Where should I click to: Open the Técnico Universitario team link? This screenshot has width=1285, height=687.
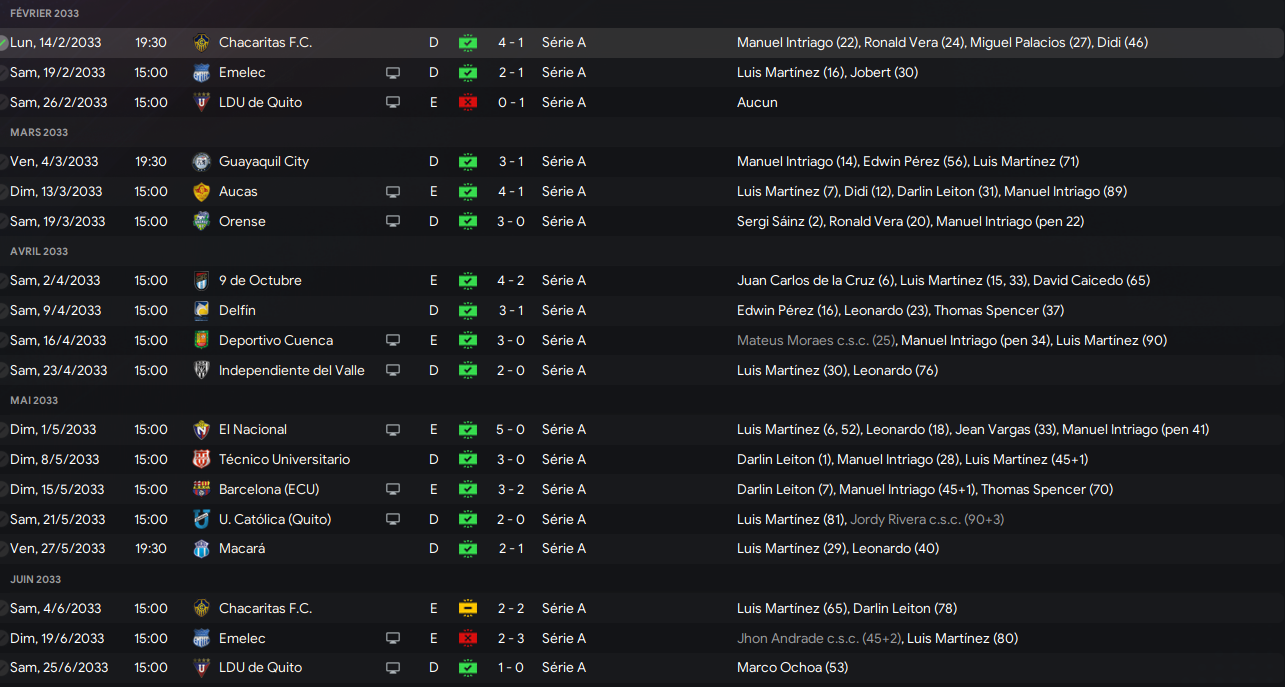point(284,460)
